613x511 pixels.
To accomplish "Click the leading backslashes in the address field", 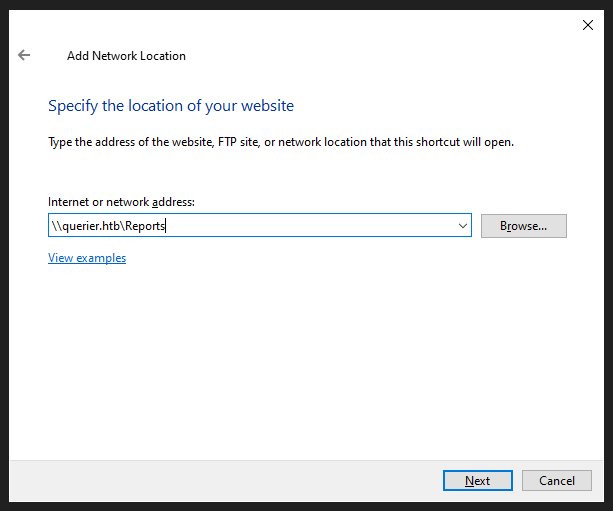I will pos(56,226).
